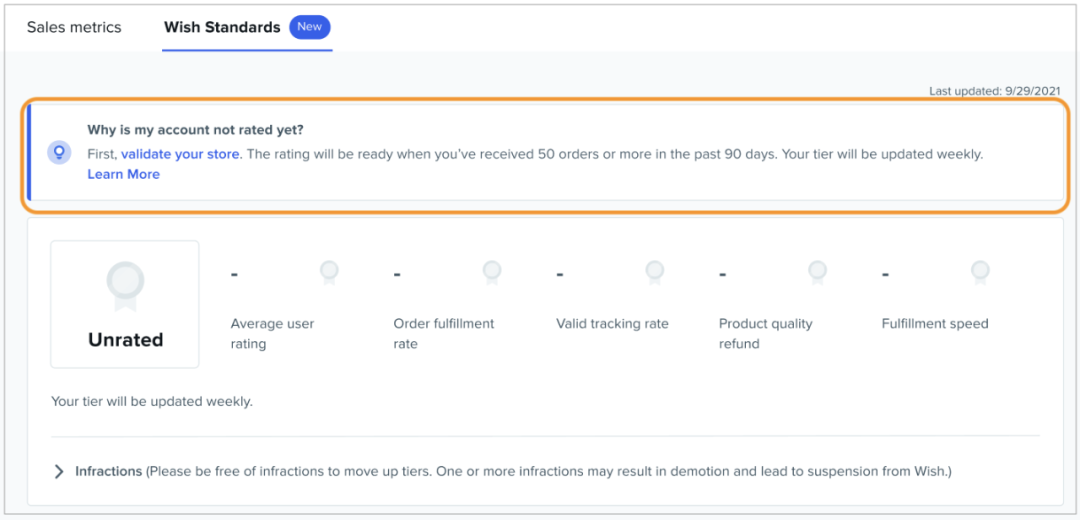This screenshot has width=1080, height=520.
Task: Expand the Infractions section chevron
Action: tap(59, 471)
